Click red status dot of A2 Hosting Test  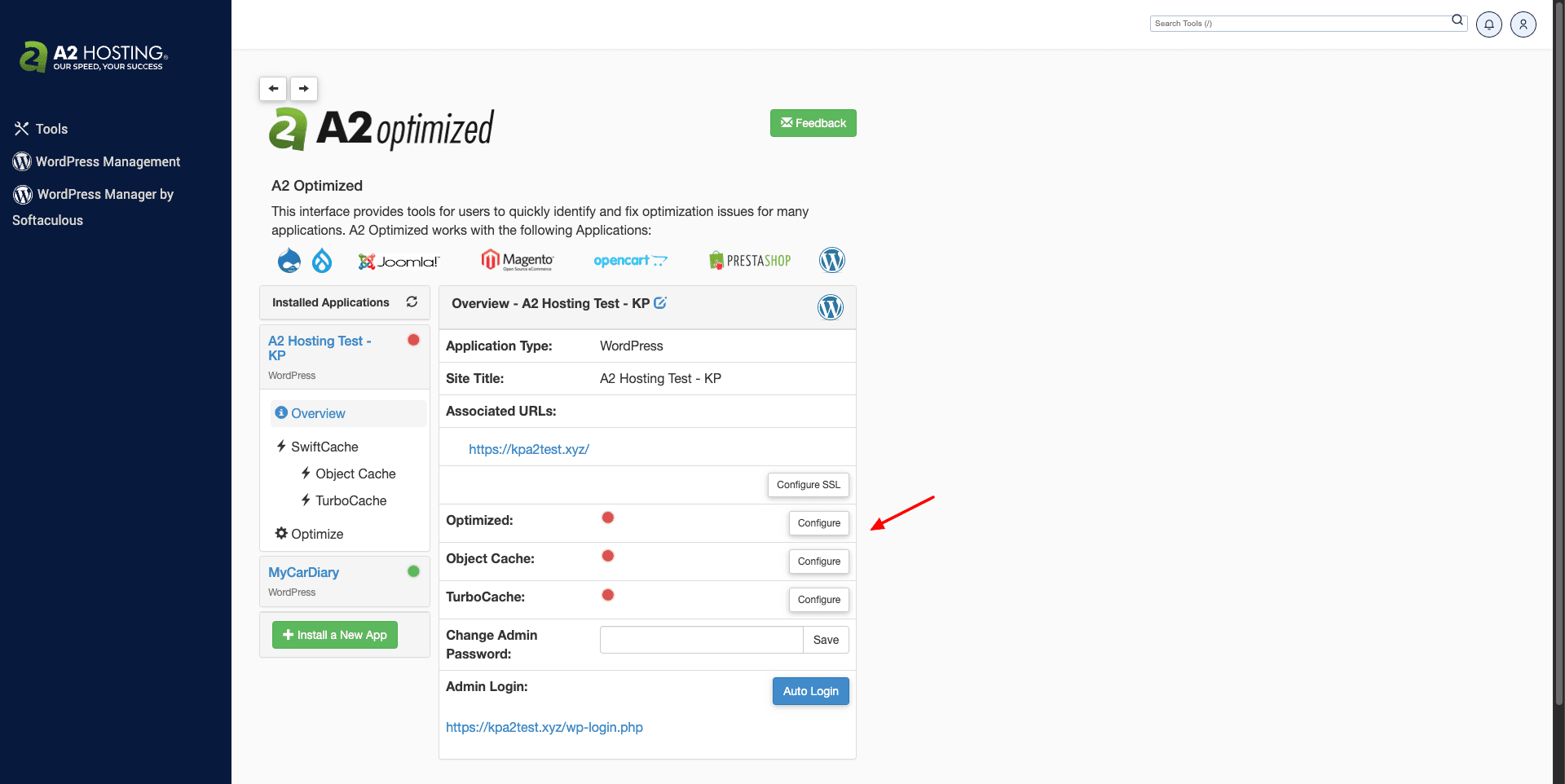[413, 340]
